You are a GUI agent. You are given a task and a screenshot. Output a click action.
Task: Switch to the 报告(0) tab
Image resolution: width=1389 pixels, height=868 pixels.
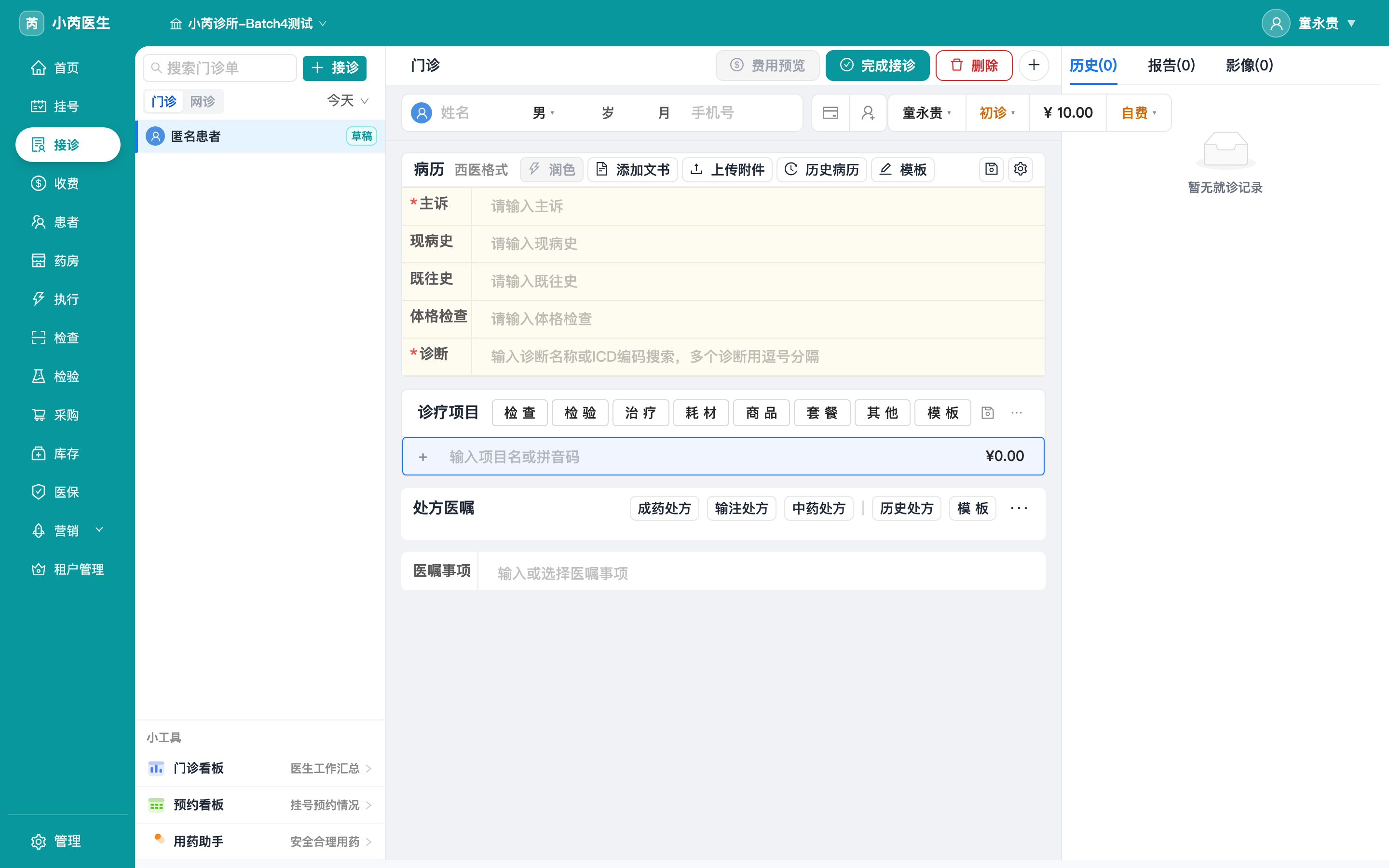1171,66
